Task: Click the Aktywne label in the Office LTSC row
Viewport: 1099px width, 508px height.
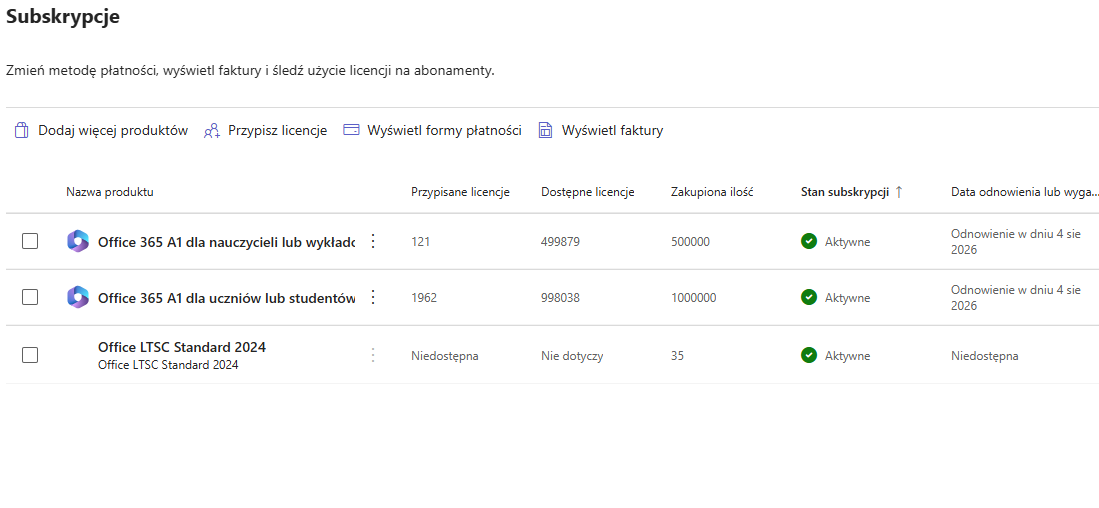Action: click(x=847, y=356)
